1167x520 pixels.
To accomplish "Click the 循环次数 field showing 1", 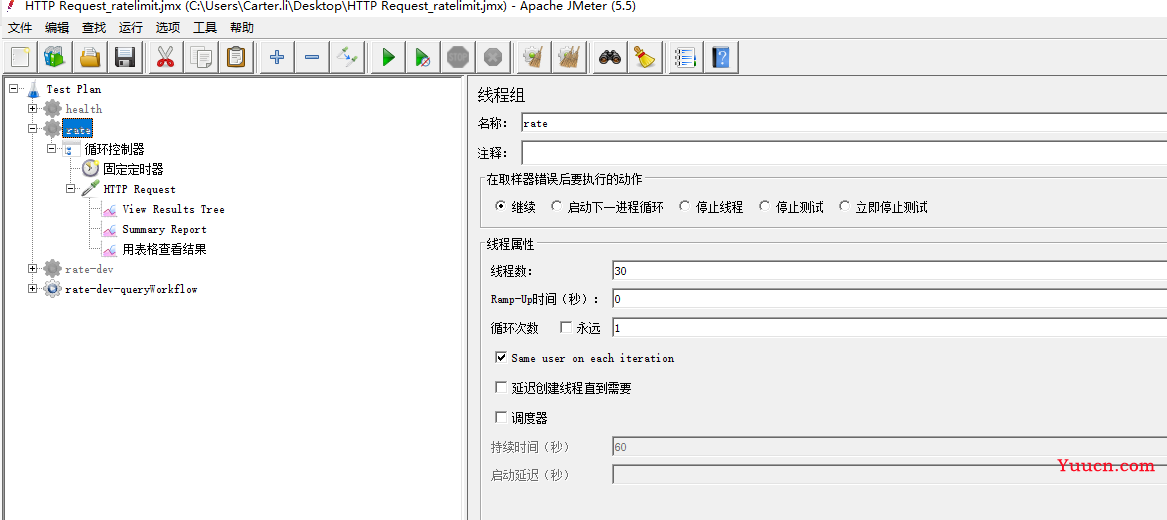I will click(x=889, y=327).
